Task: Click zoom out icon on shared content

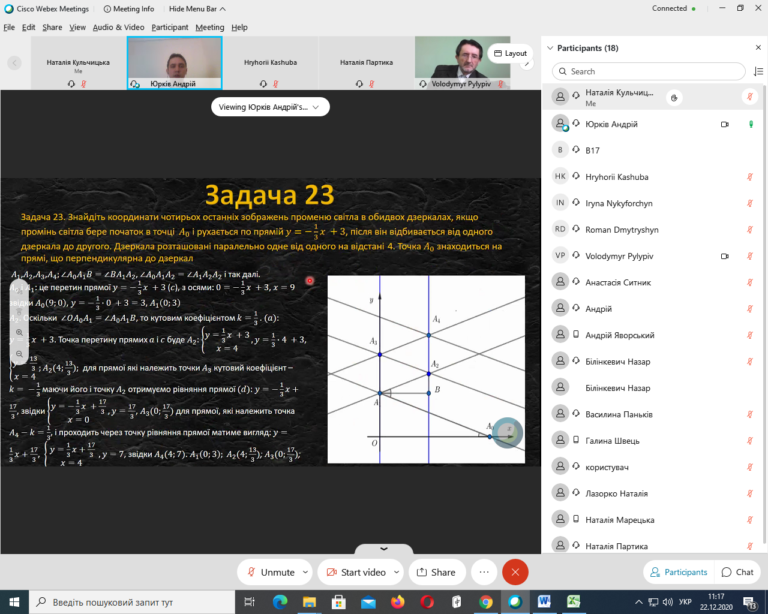Action: pos(19,354)
